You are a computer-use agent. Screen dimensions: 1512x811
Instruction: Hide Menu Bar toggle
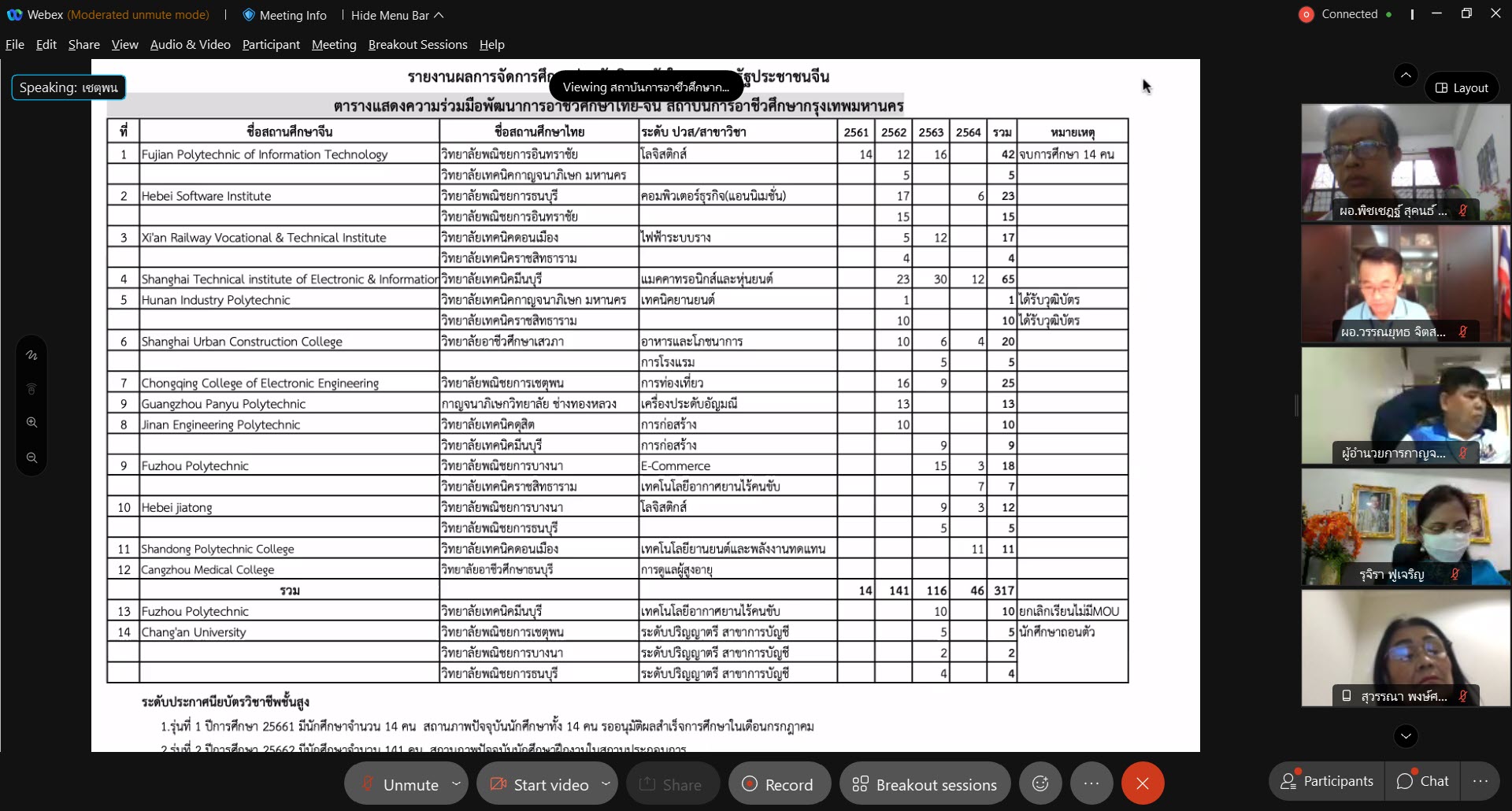[397, 15]
